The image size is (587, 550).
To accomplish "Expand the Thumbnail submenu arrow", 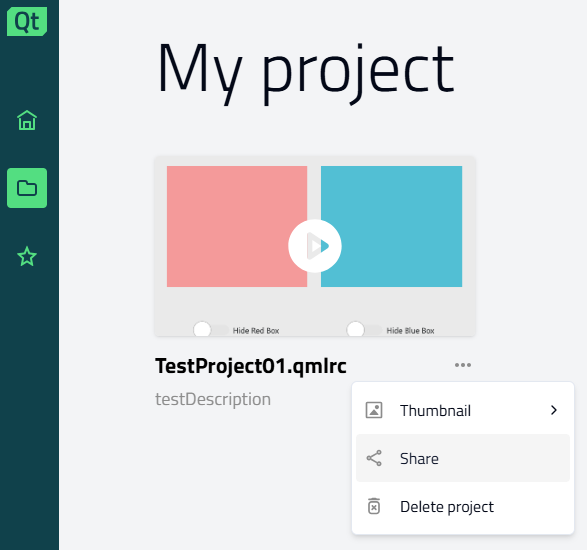I will [554, 410].
